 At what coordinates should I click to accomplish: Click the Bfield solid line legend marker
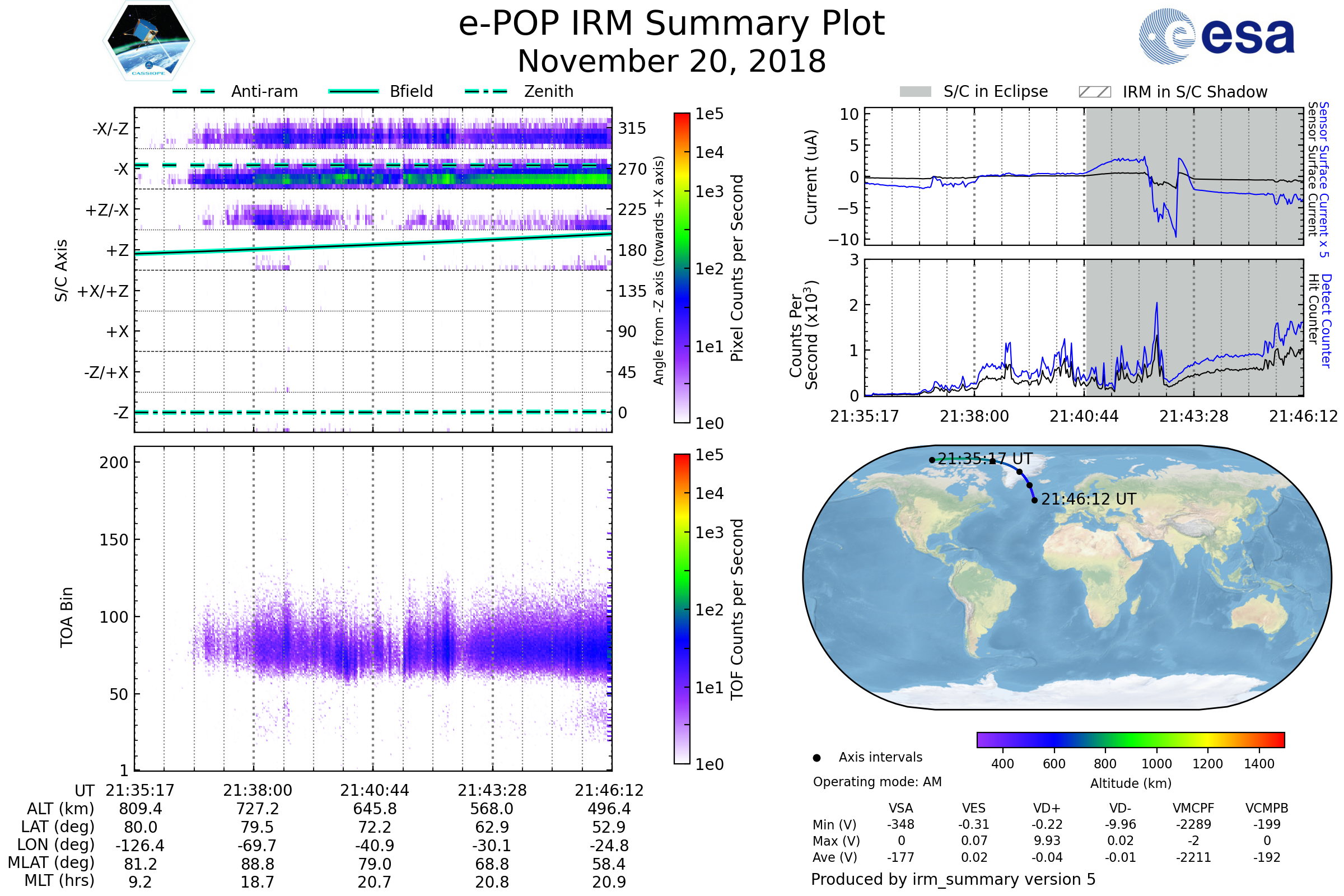pos(353,91)
